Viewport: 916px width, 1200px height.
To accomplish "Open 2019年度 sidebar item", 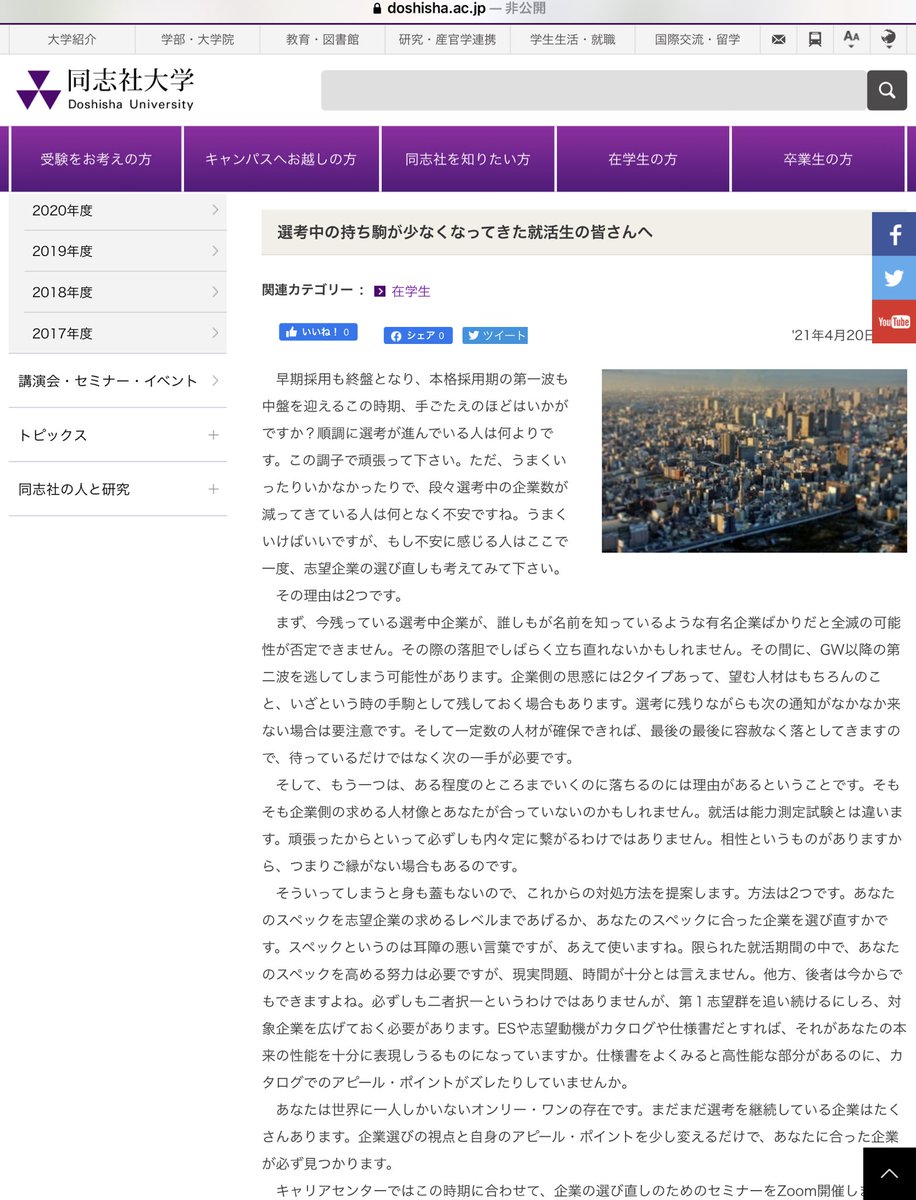I will [x=126, y=251].
